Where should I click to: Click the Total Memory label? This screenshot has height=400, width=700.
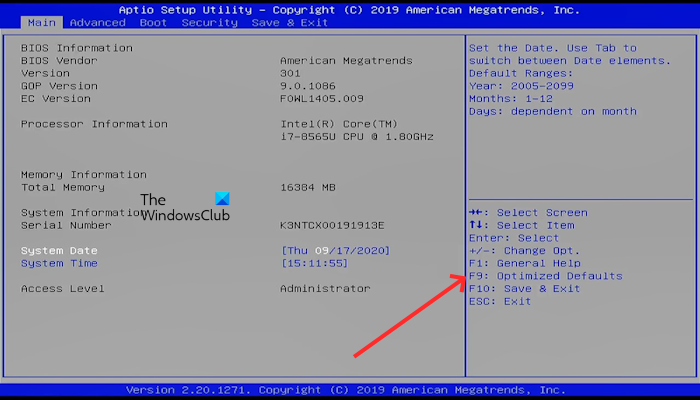click(62, 187)
